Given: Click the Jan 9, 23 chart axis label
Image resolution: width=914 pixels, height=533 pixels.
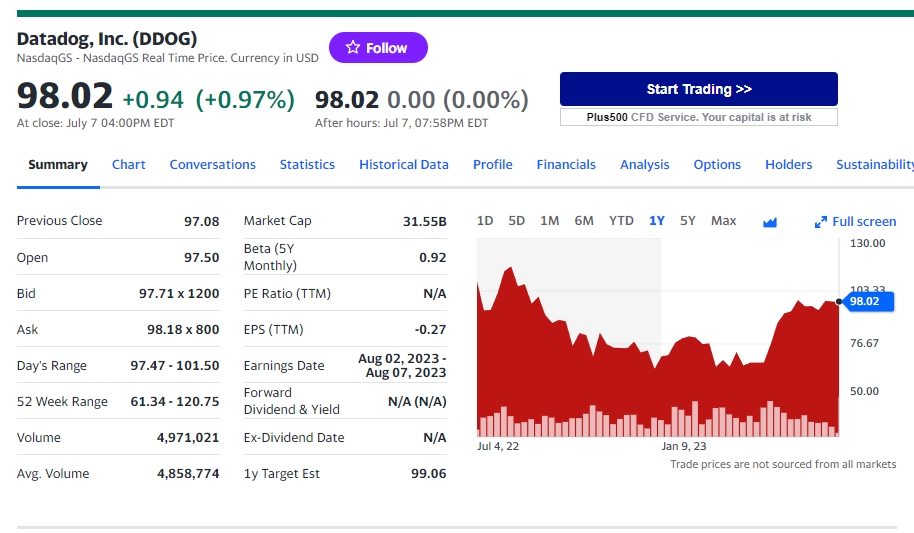Looking at the screenshot, I should coord(684,446).
